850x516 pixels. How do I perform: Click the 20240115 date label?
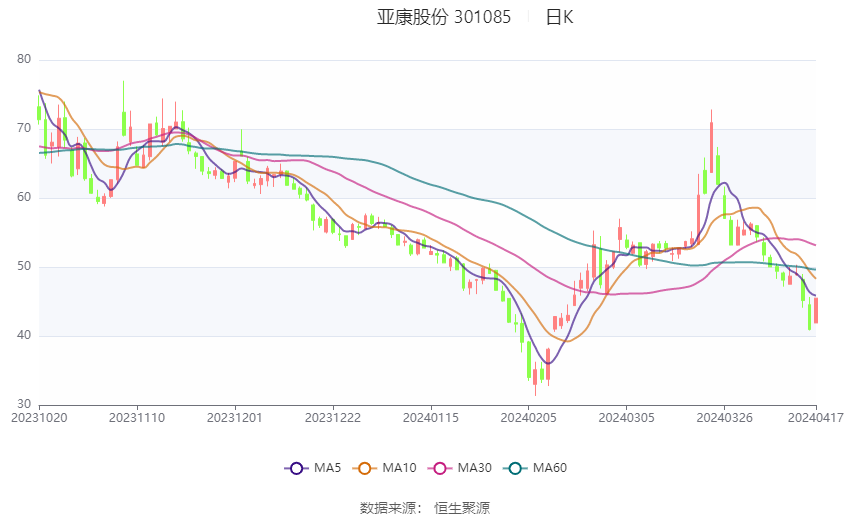(430, 417)
